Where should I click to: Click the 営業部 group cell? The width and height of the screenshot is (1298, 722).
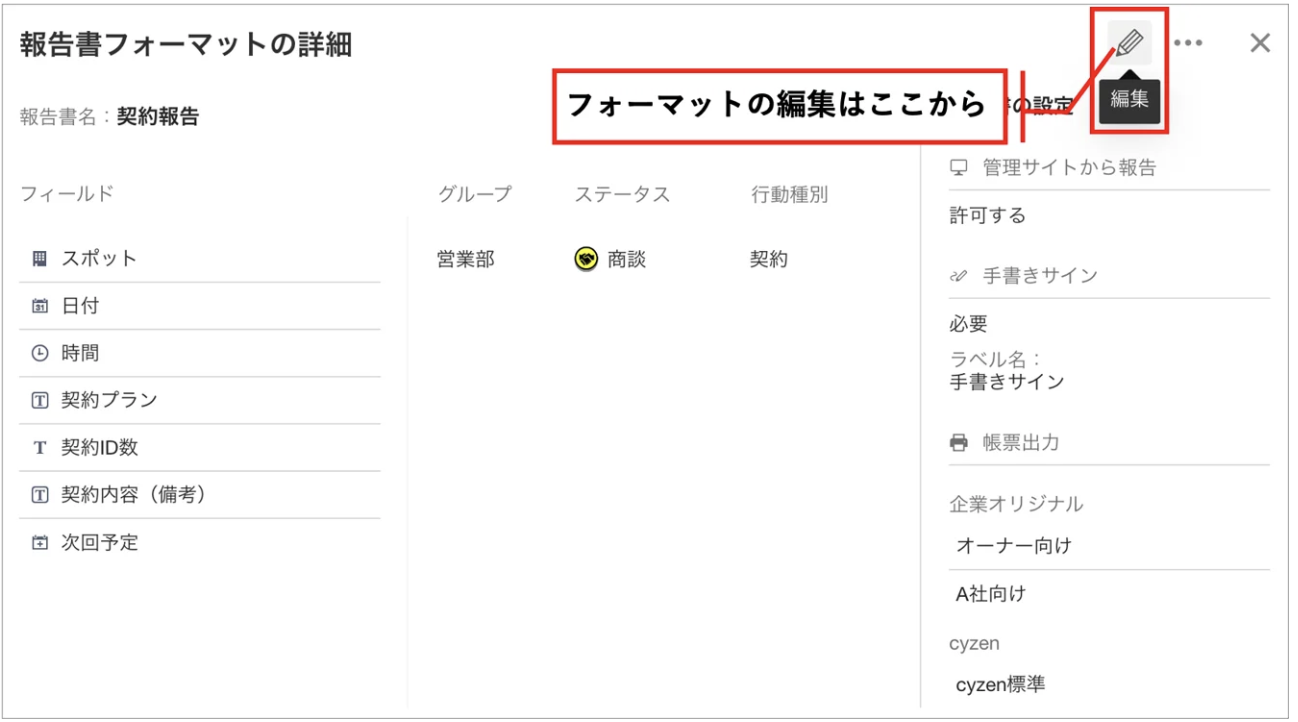[465, 259]
